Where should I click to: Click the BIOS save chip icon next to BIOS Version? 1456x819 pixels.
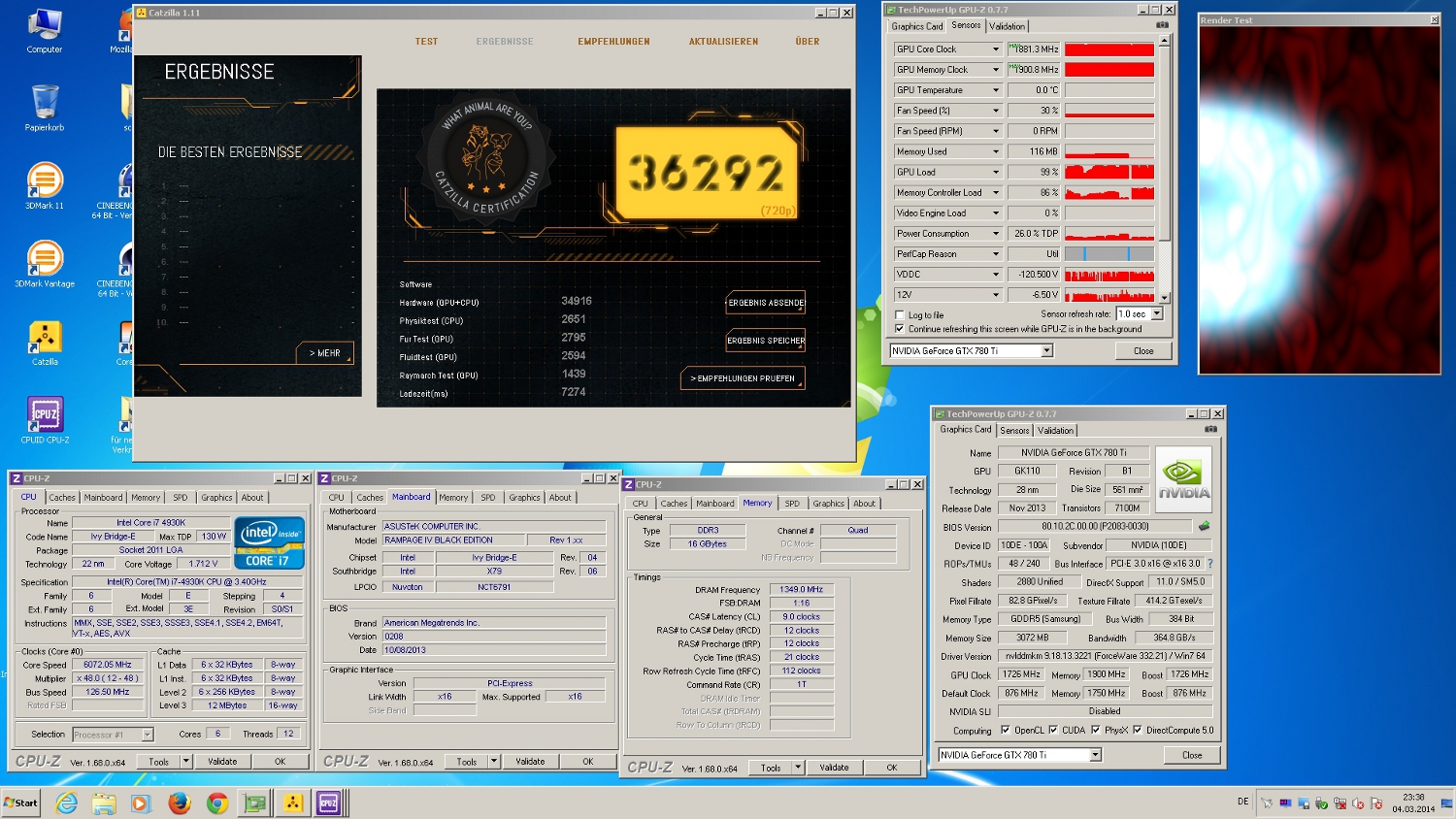(x=1205, y=526)
